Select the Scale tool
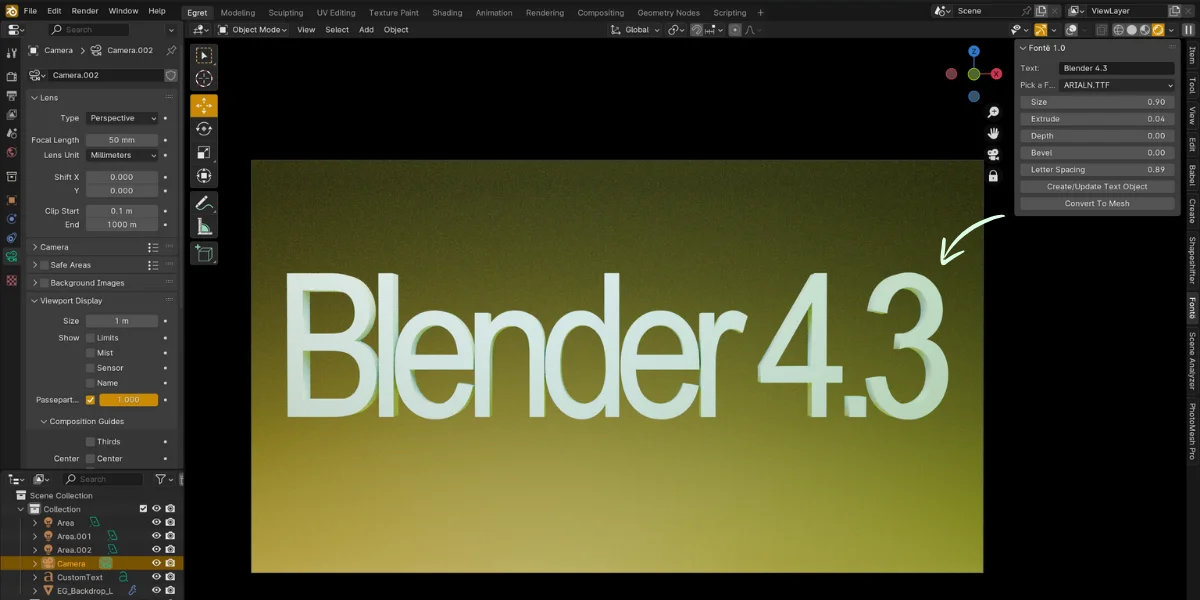The image size is (1200, 600). click(x=204, y=152)
